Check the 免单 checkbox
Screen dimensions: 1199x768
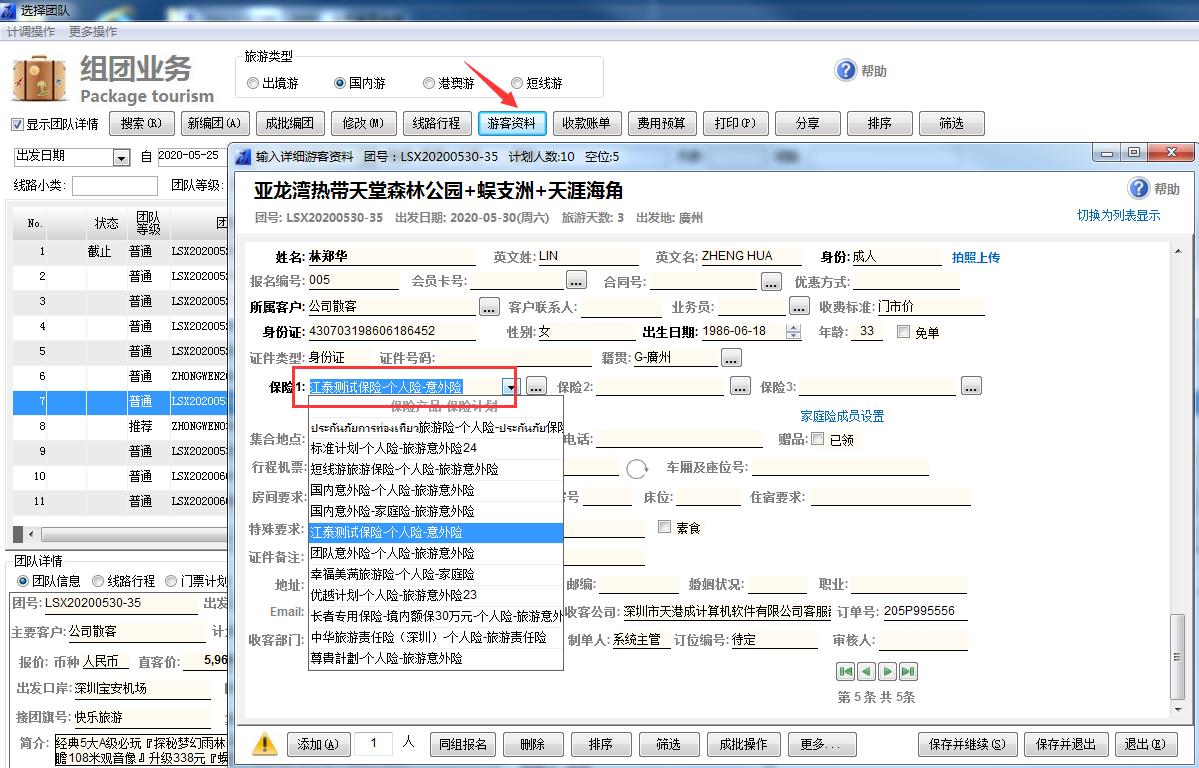click(904, 332)
